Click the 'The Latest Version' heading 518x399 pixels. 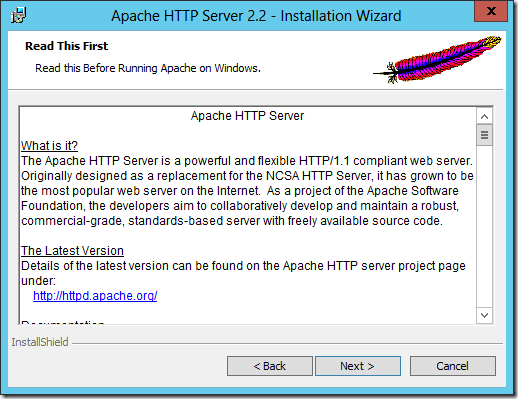72,251
